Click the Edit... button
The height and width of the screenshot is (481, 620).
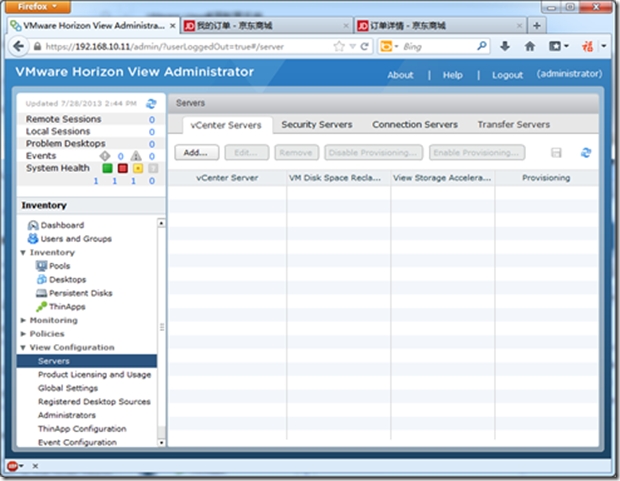247,153
